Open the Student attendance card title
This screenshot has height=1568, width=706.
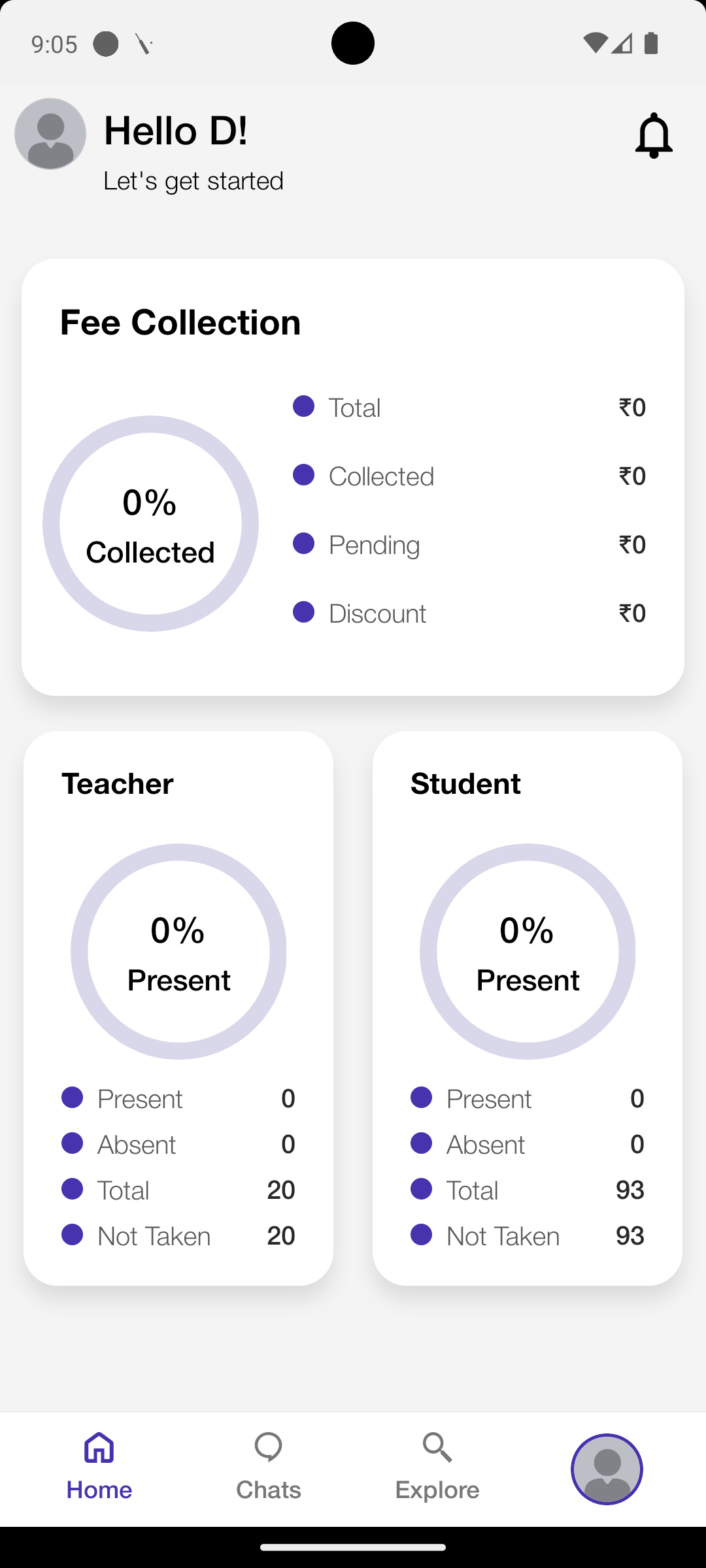point(465,783)
